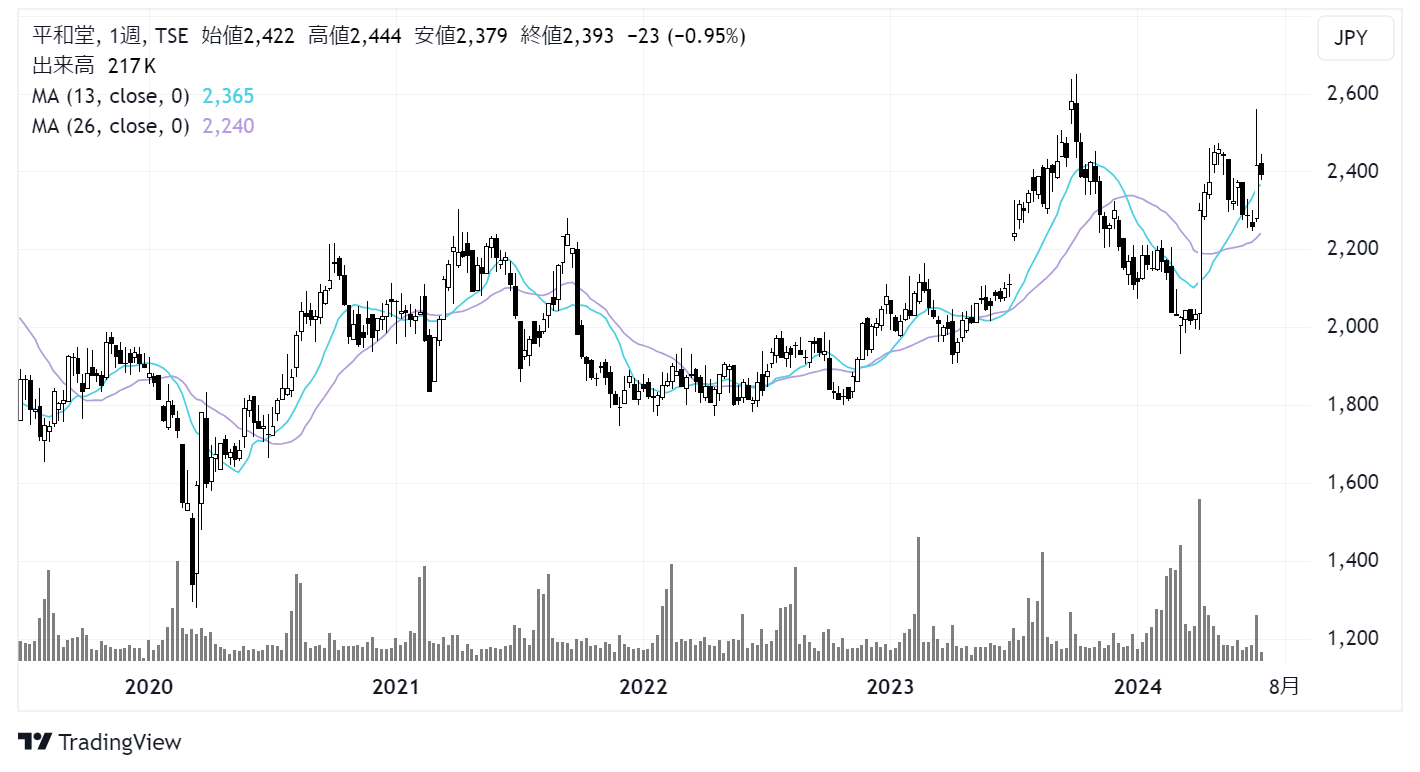Click the 1,600 price axis label

tap(1351, 483)
